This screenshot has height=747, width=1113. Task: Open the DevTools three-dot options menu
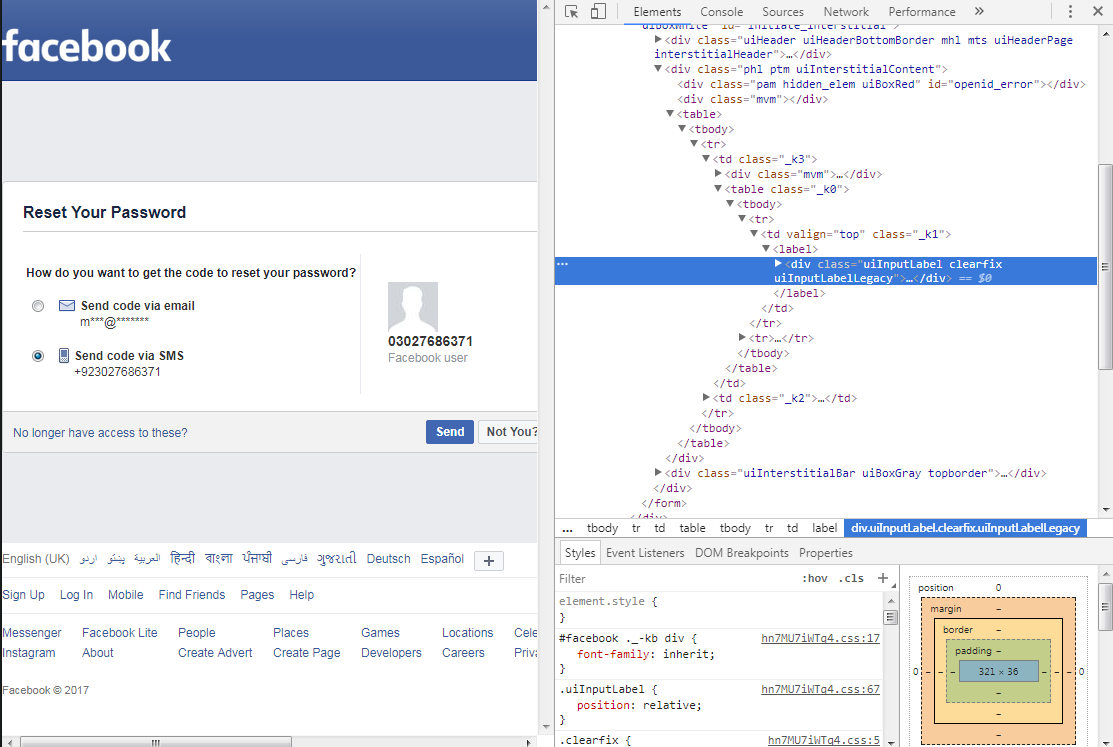1069,11
